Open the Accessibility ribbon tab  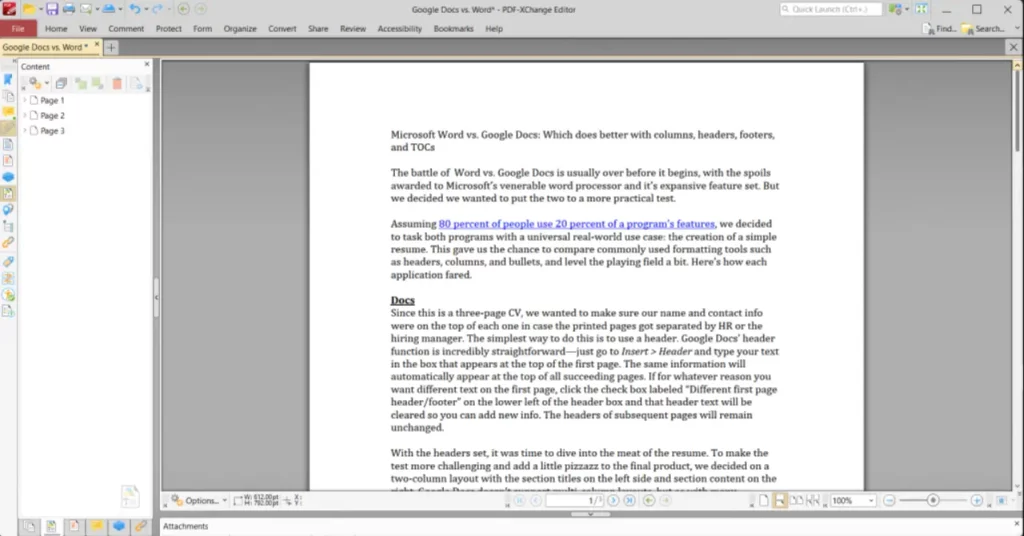click(x=400, y=29)
